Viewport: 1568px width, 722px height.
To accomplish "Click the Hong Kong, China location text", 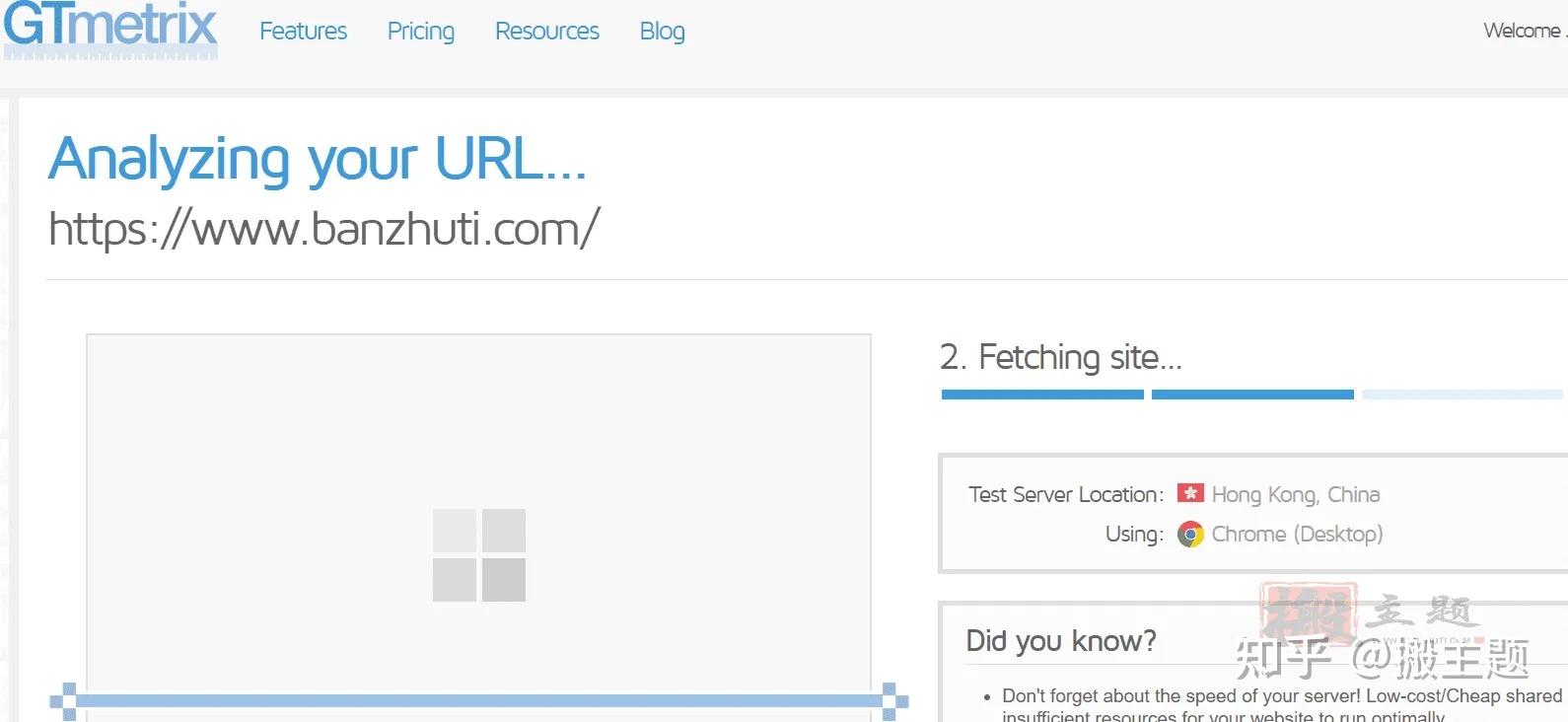I will (1295, 494).
